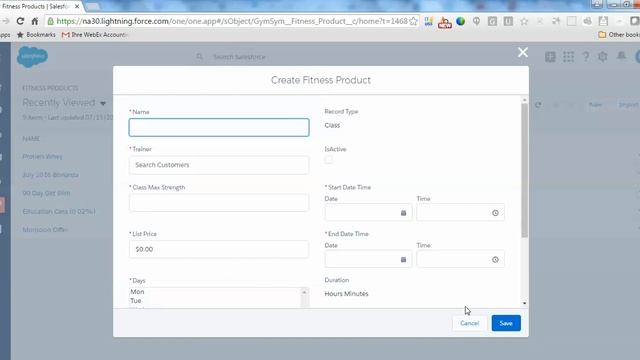
Task: Open the Start Time clock picker icon
Action: point(495,213)
